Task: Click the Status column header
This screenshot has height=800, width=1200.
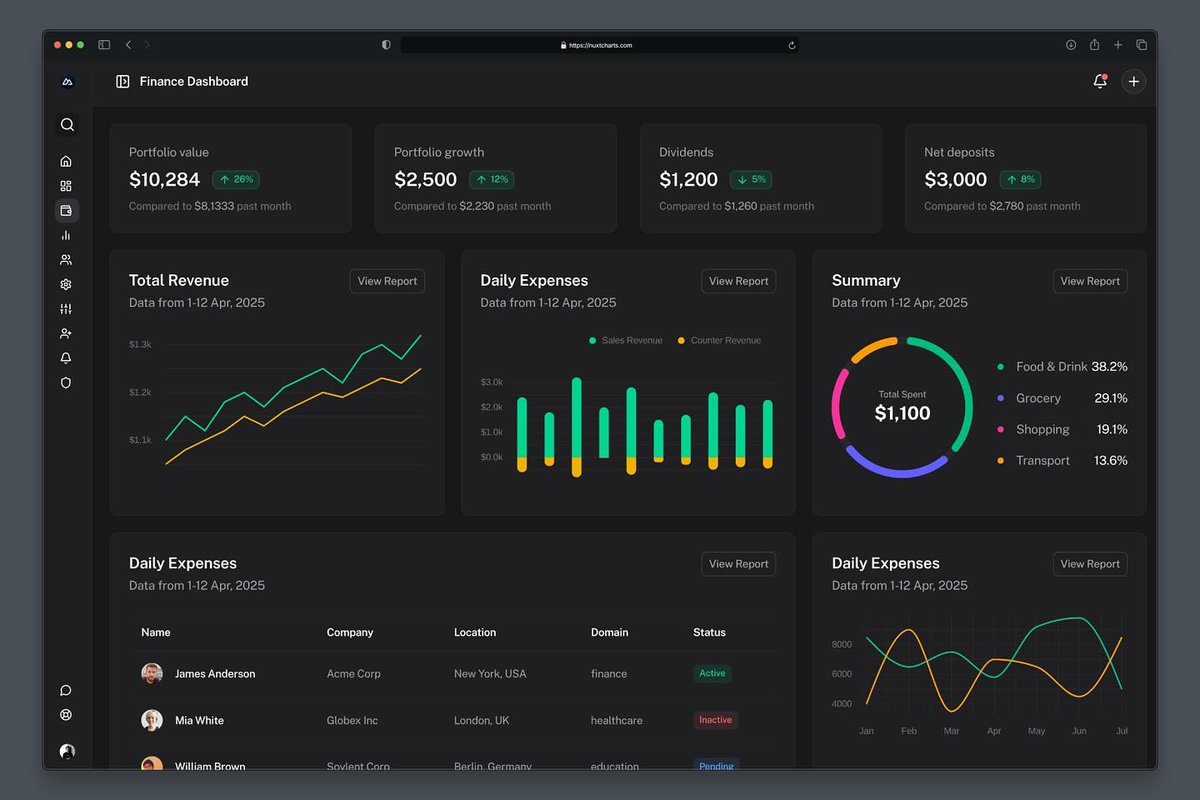Action: (710, 632)
